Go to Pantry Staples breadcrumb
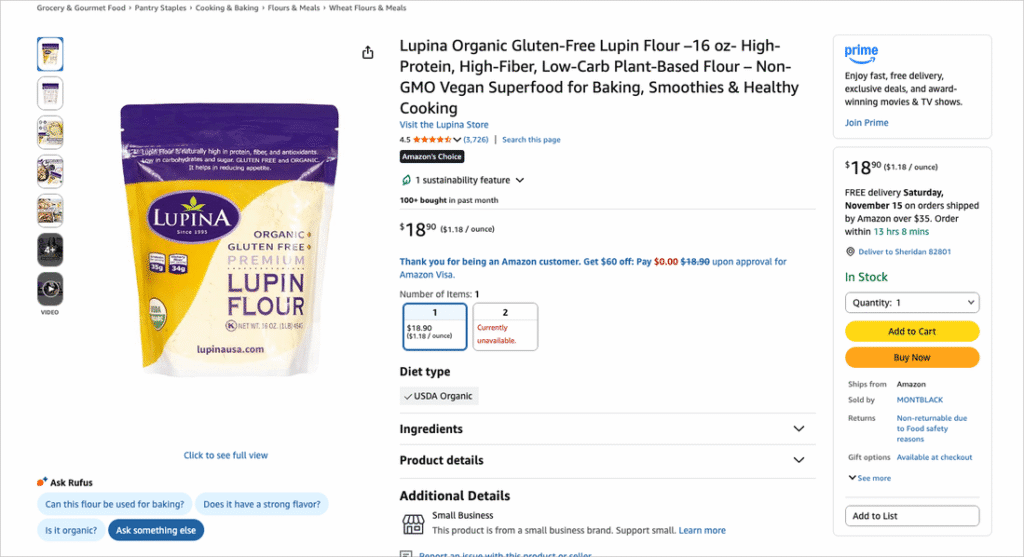1024x557 pixels. [160, 8]
